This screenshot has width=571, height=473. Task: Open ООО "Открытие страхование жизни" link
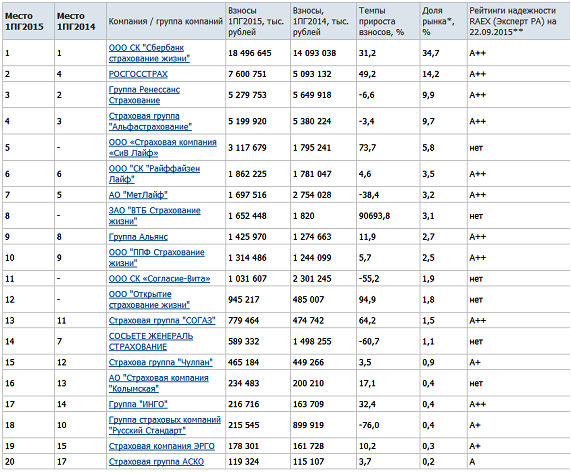point(149,299)
